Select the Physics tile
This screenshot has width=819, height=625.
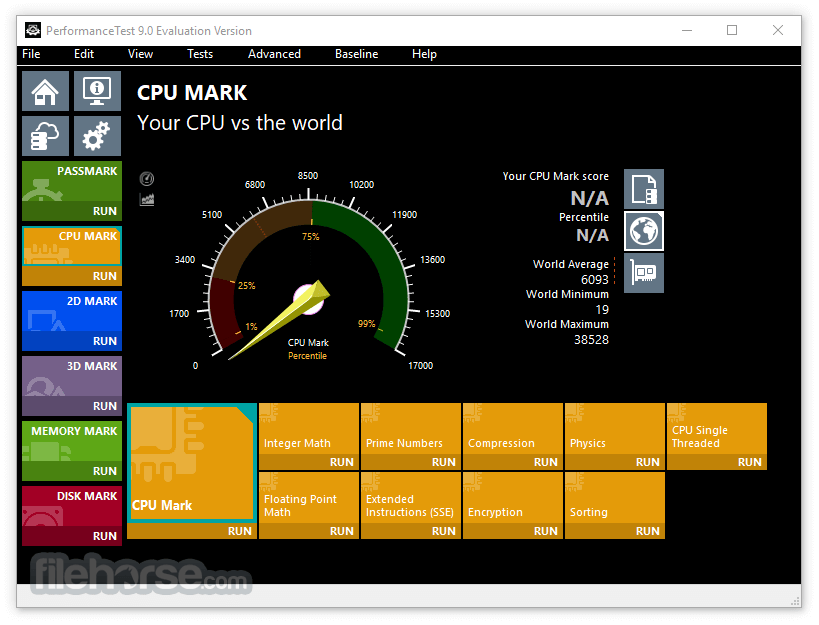[x=615, y=429]
